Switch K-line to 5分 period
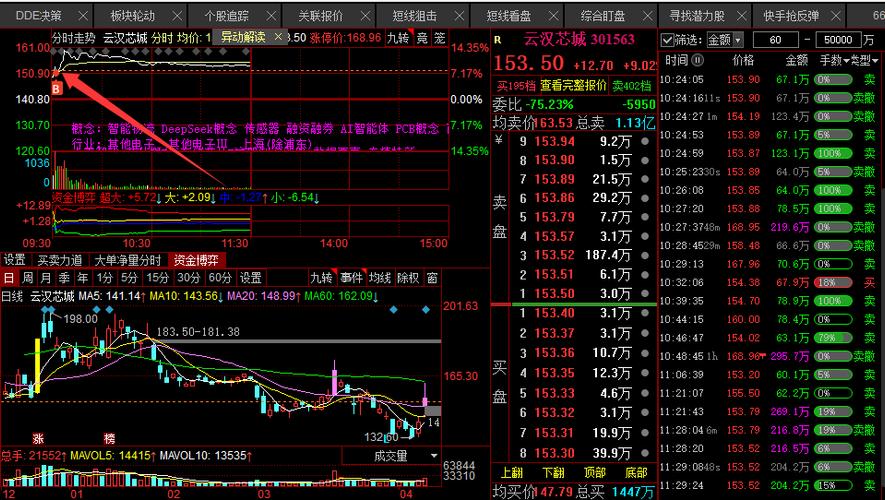 point(129,278)
